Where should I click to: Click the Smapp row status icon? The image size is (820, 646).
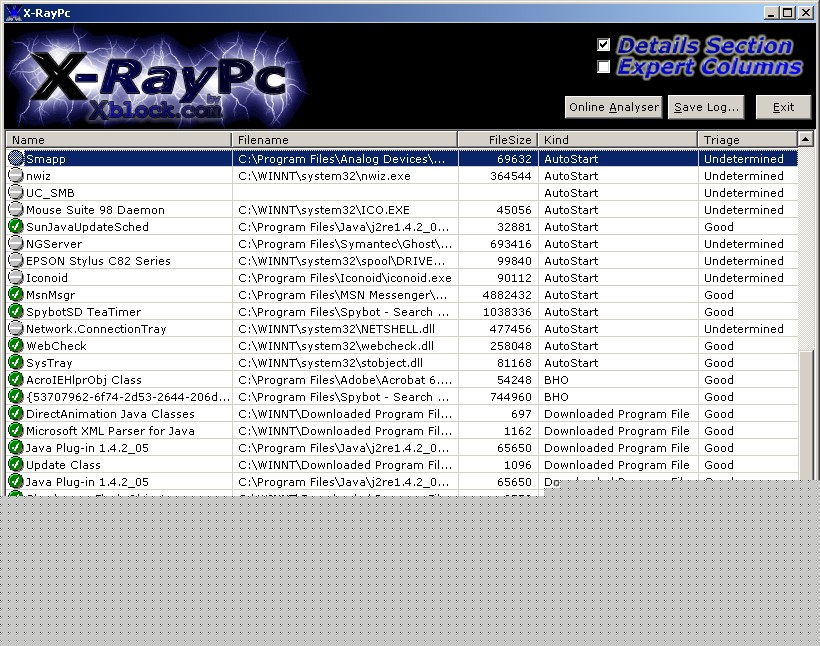(x=16, y=158)
